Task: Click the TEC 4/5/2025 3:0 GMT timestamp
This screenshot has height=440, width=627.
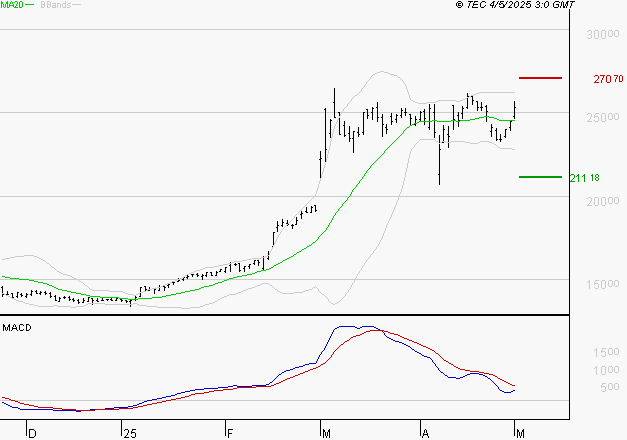Action: pos(515,4)
